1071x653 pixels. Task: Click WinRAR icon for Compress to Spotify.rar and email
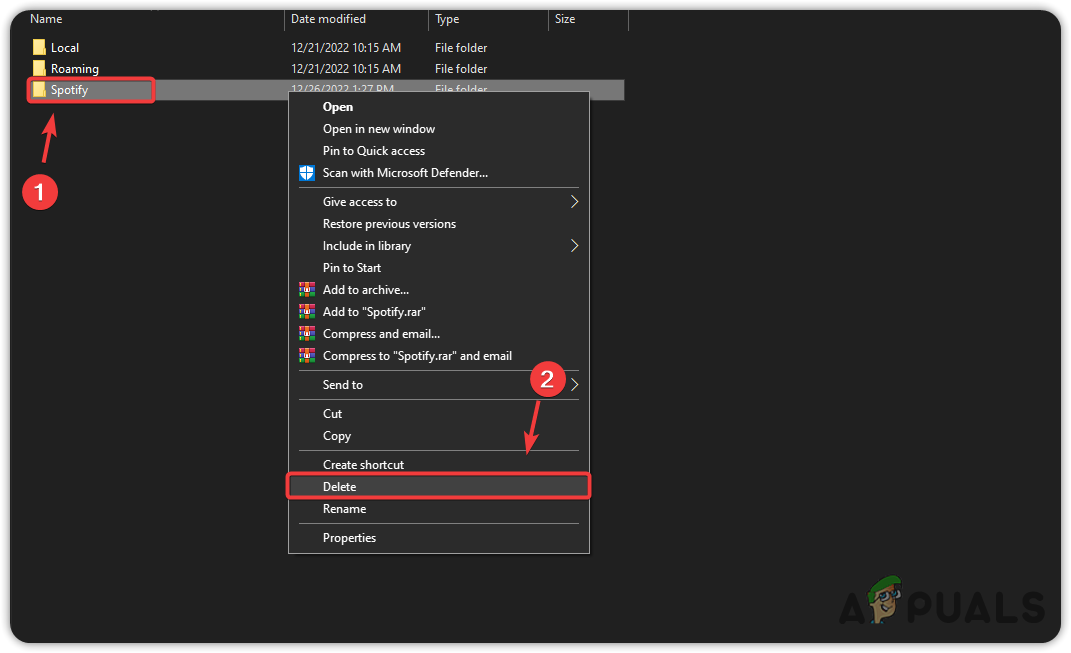(307, 356)
